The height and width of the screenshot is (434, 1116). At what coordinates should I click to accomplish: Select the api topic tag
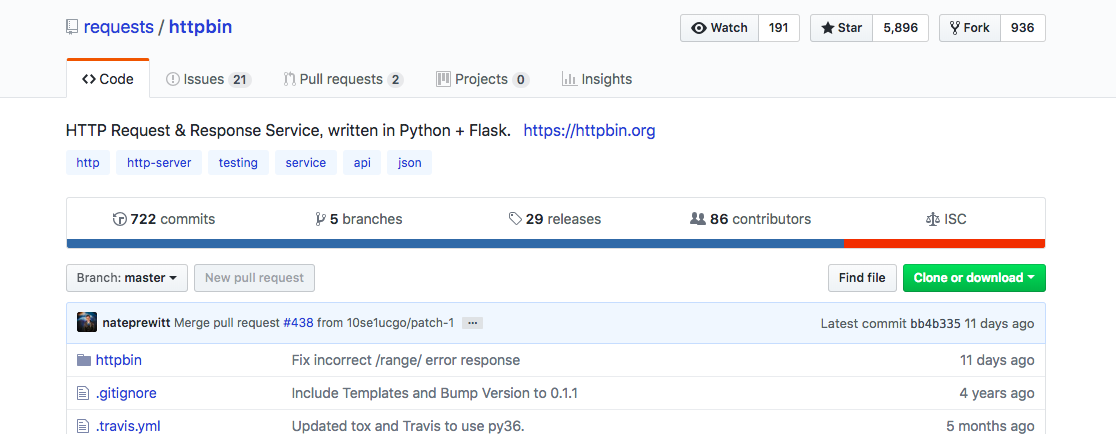pos(362,162)
